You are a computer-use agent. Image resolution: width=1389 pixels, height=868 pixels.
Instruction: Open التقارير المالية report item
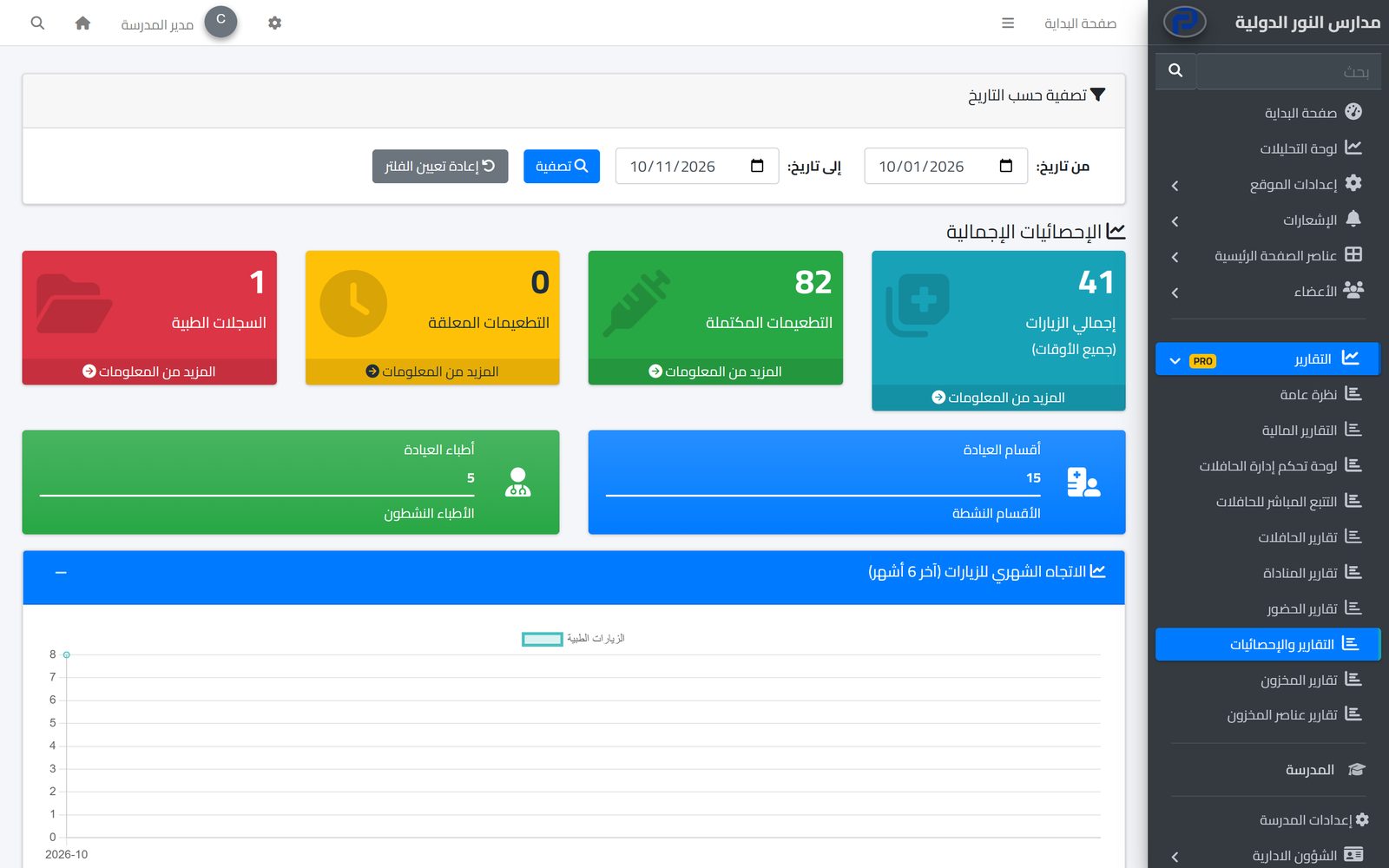1267,431
